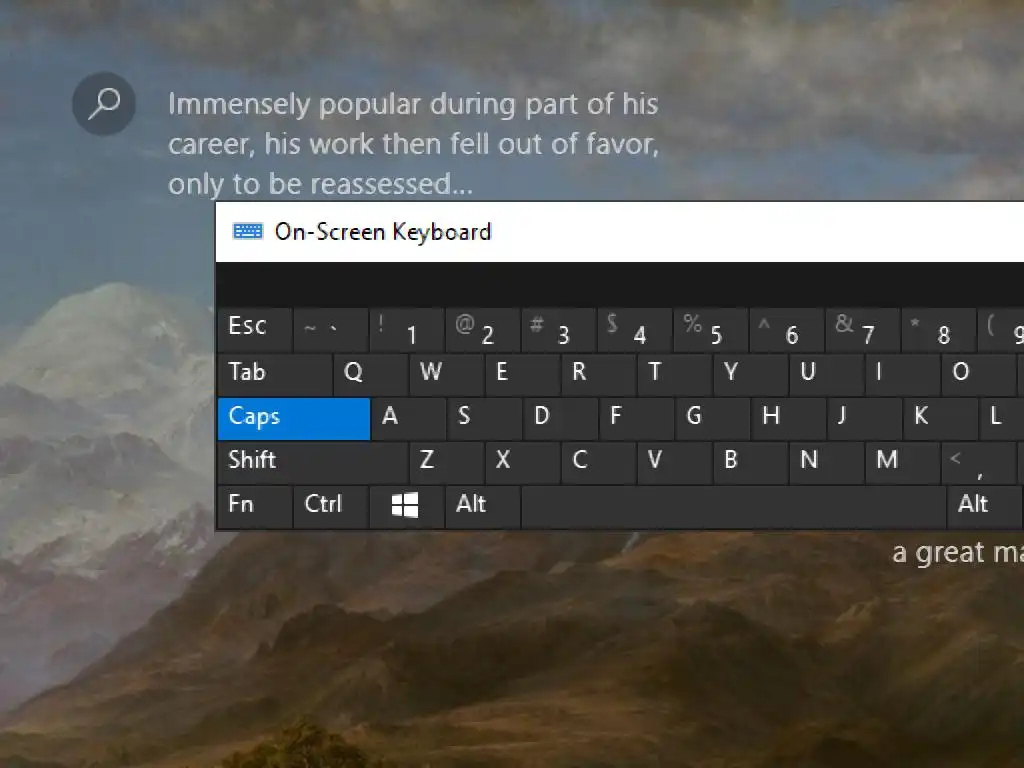The width and height of the screenshot is (1024, 768).
Task: Tap the T key
Action: click(x=675, y=374)
